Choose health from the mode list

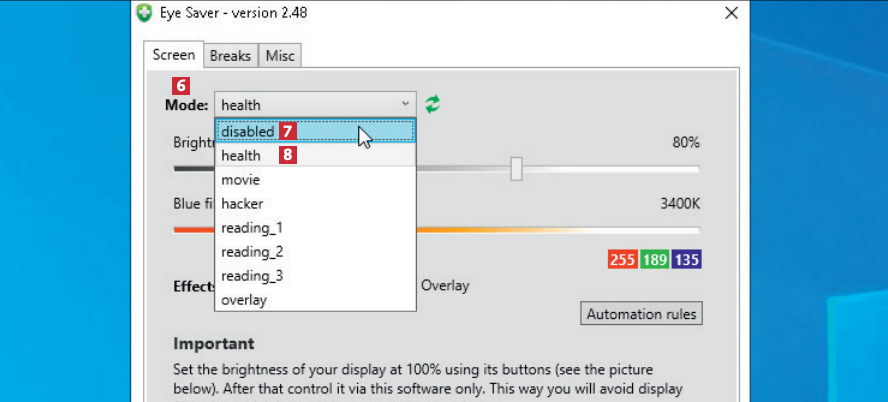click(x=241, y=156)
